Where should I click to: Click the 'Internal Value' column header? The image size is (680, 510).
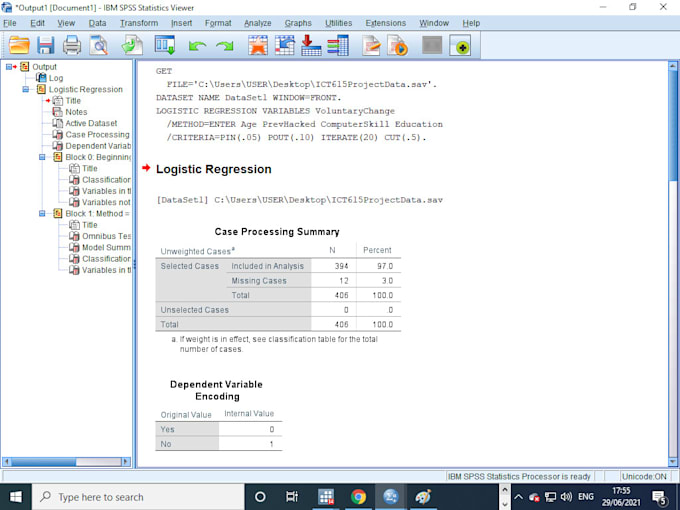[x=249, y=414]
